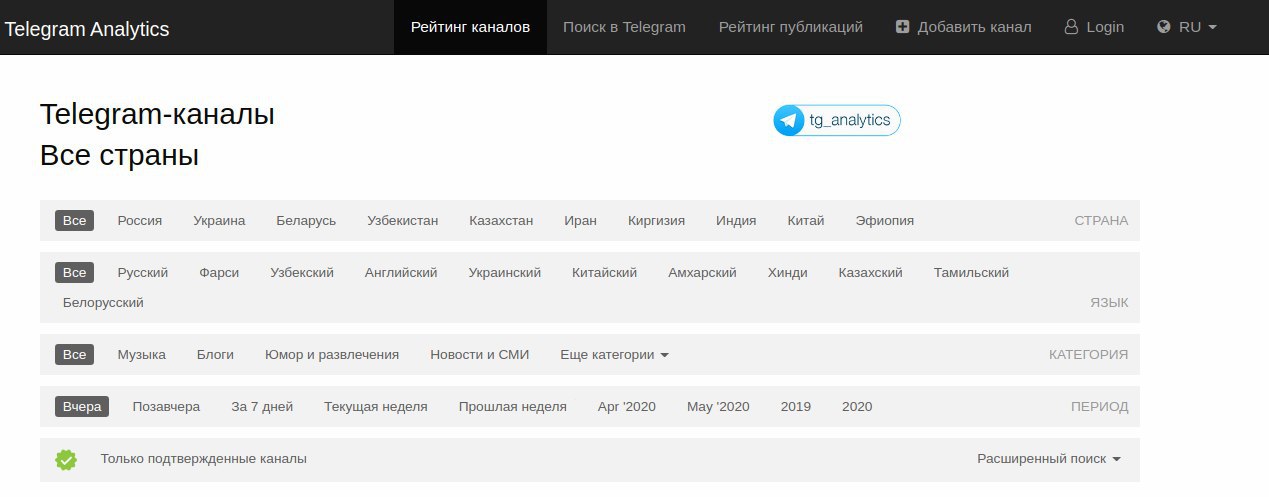Filter by category Блоги
Image resolution: width=1269 pixels, height=497 pixels.
215,354
